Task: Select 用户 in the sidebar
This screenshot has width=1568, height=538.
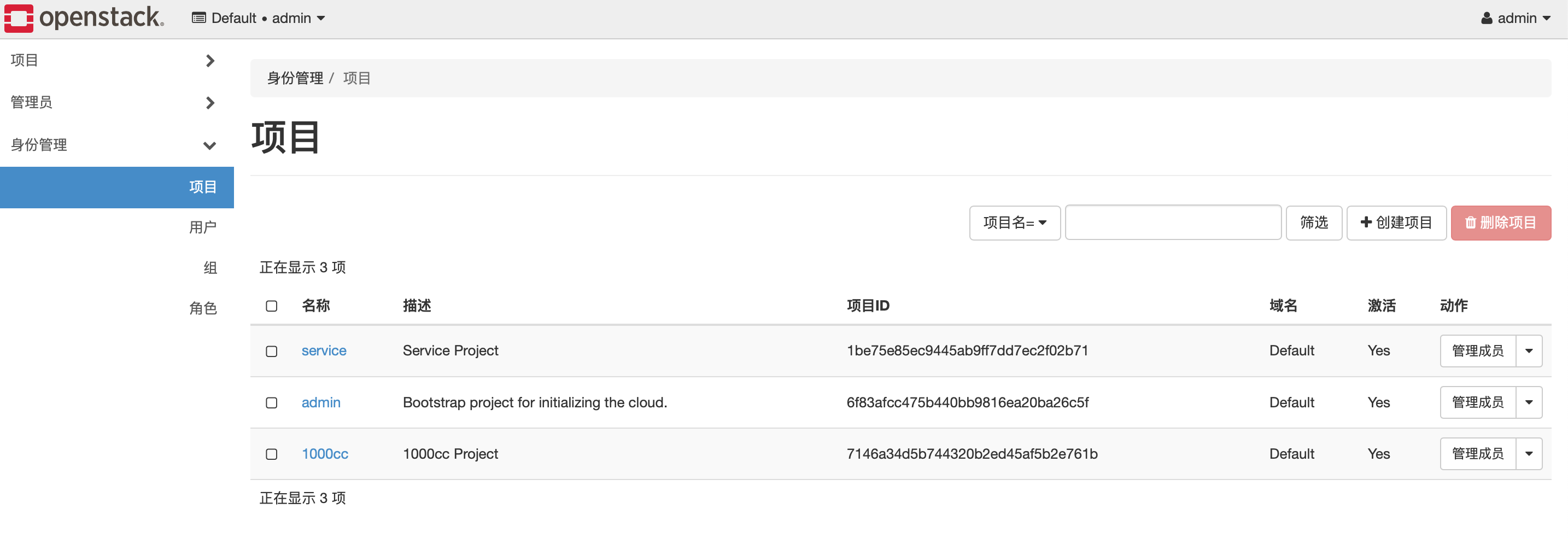Action: click(x=203, y=226)
